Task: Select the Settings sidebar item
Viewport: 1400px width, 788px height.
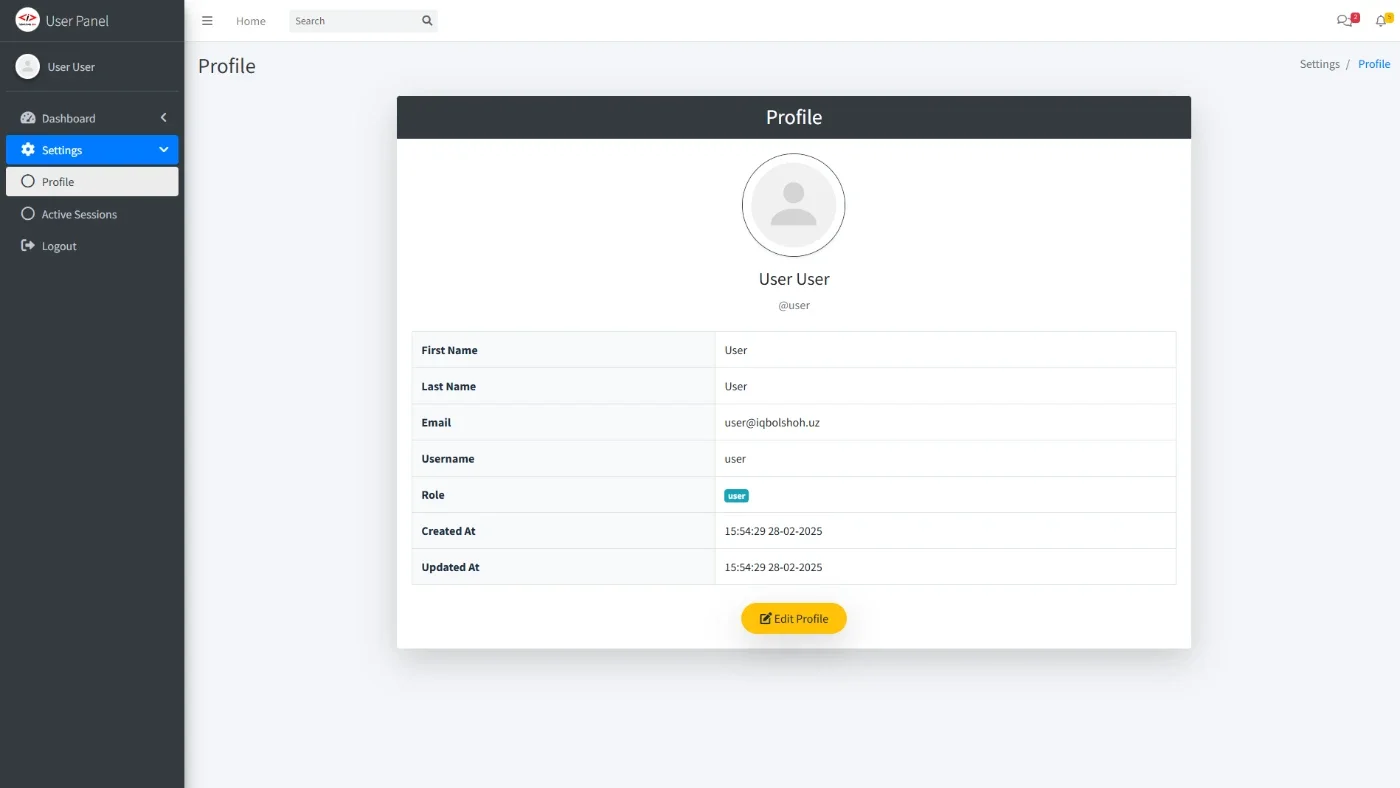Action: pos(92,150)
